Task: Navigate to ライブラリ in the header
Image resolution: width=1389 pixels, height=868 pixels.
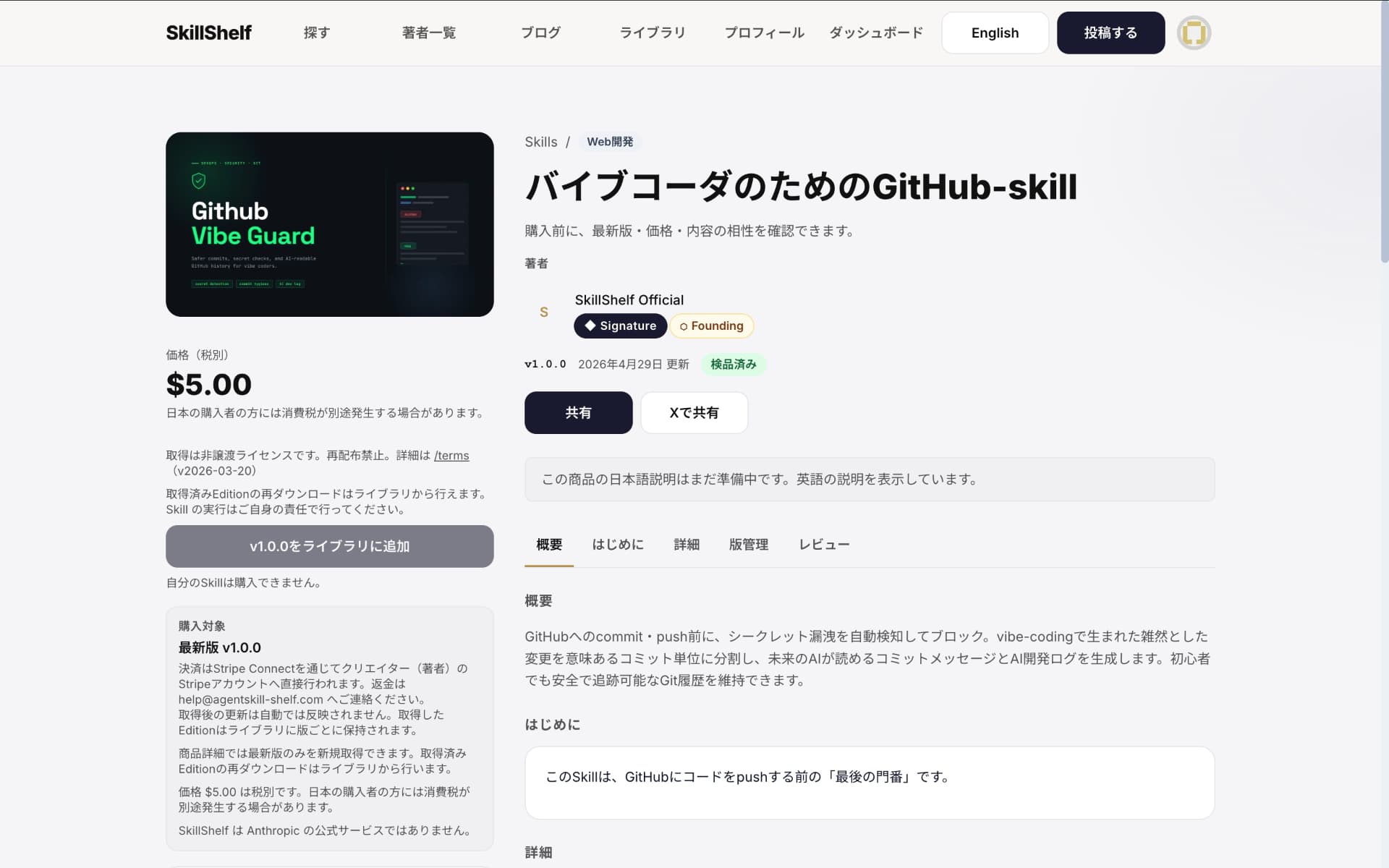Action: click(x=653, y=33)
